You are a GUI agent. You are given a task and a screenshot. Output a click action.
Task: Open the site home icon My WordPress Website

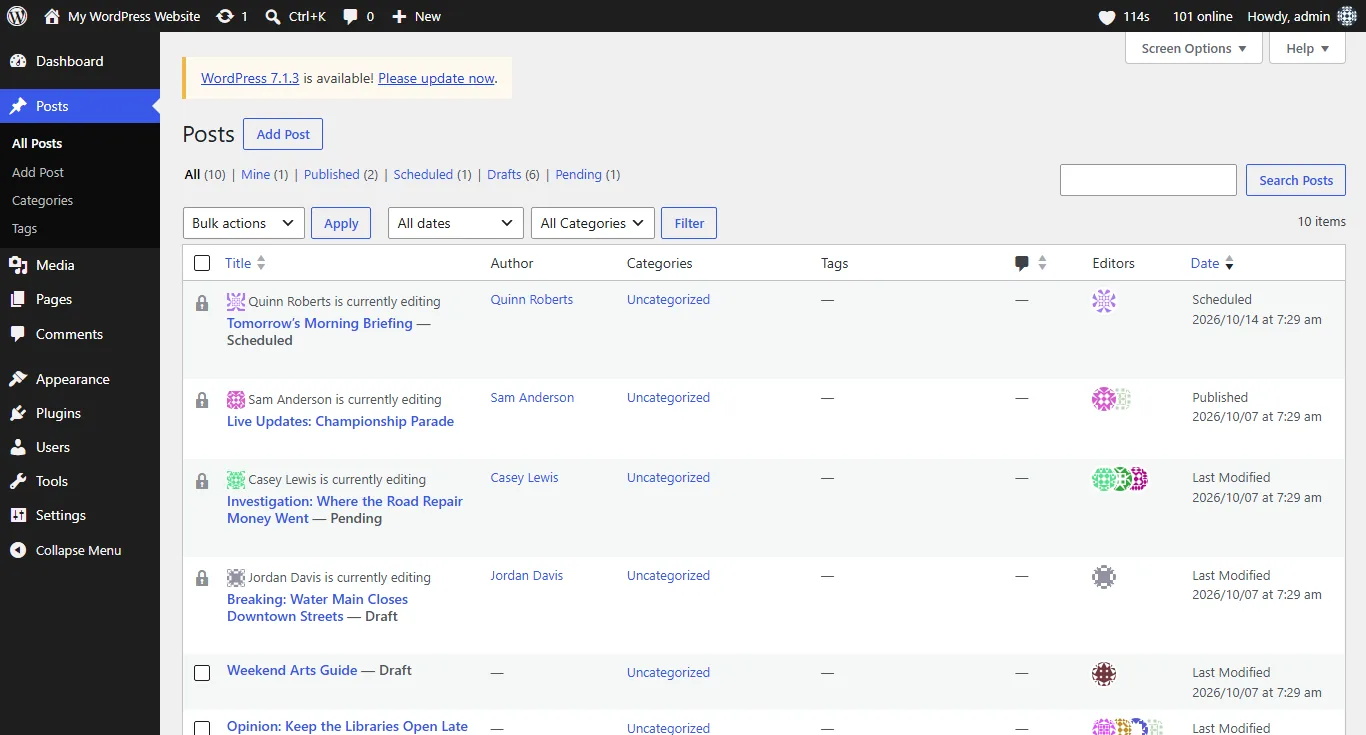click(52, 16)
